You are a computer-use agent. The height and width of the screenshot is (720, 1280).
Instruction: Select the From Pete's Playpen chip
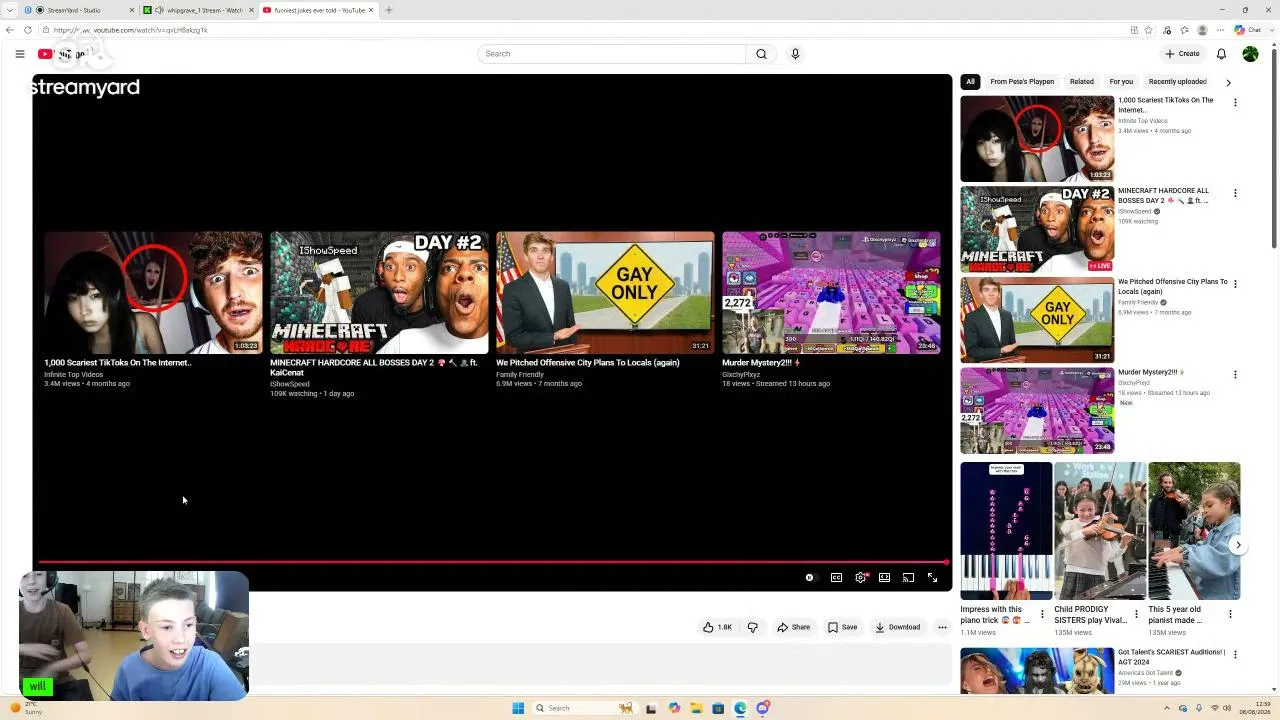(1022, 82)
